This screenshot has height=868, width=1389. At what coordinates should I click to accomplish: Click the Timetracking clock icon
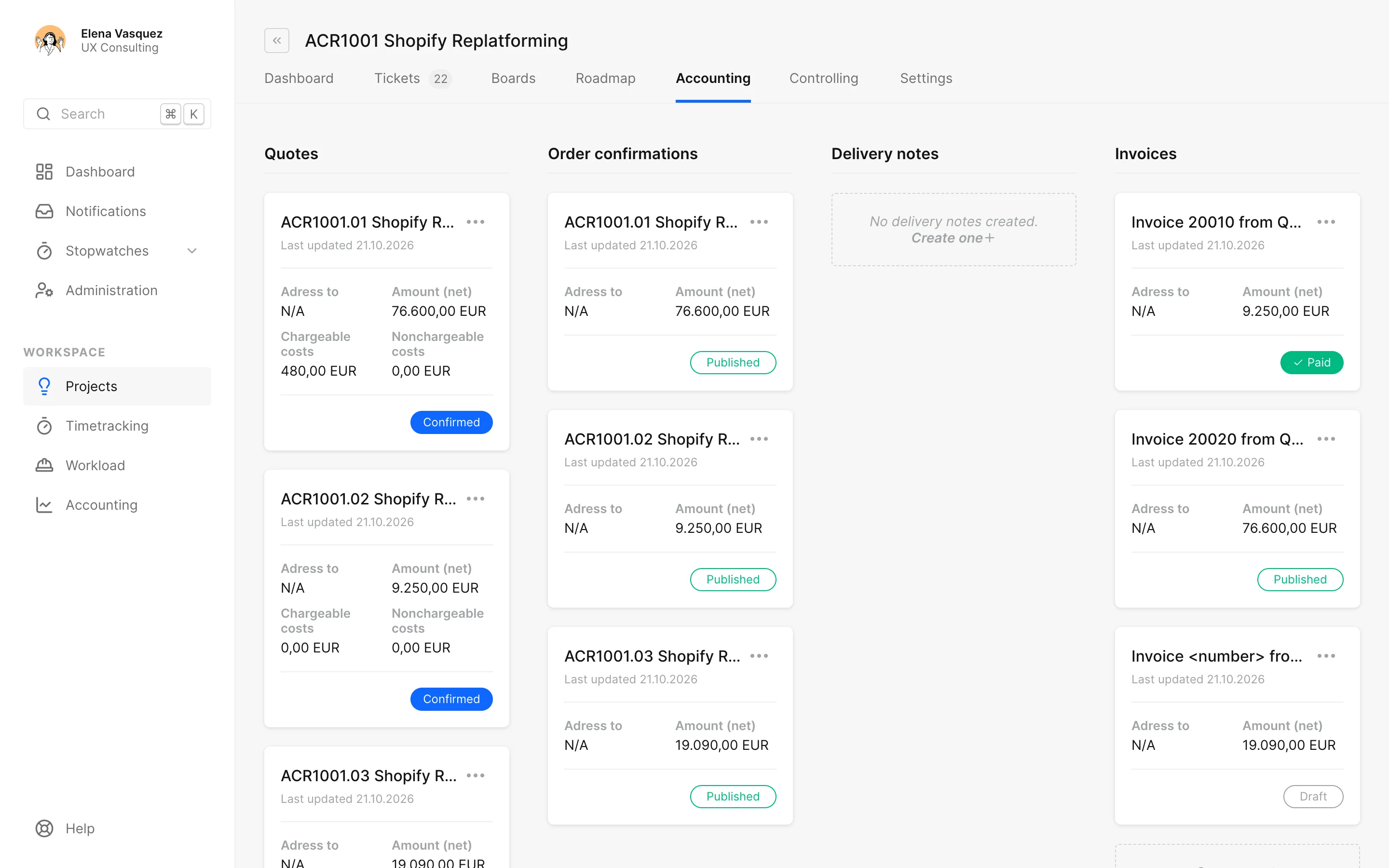(x=44, y=426)
